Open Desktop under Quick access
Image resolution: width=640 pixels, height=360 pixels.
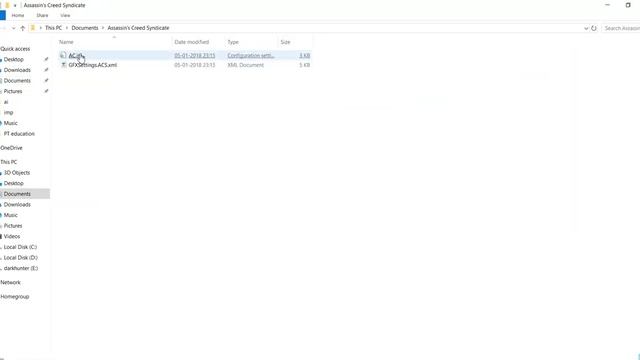(13, 59)
